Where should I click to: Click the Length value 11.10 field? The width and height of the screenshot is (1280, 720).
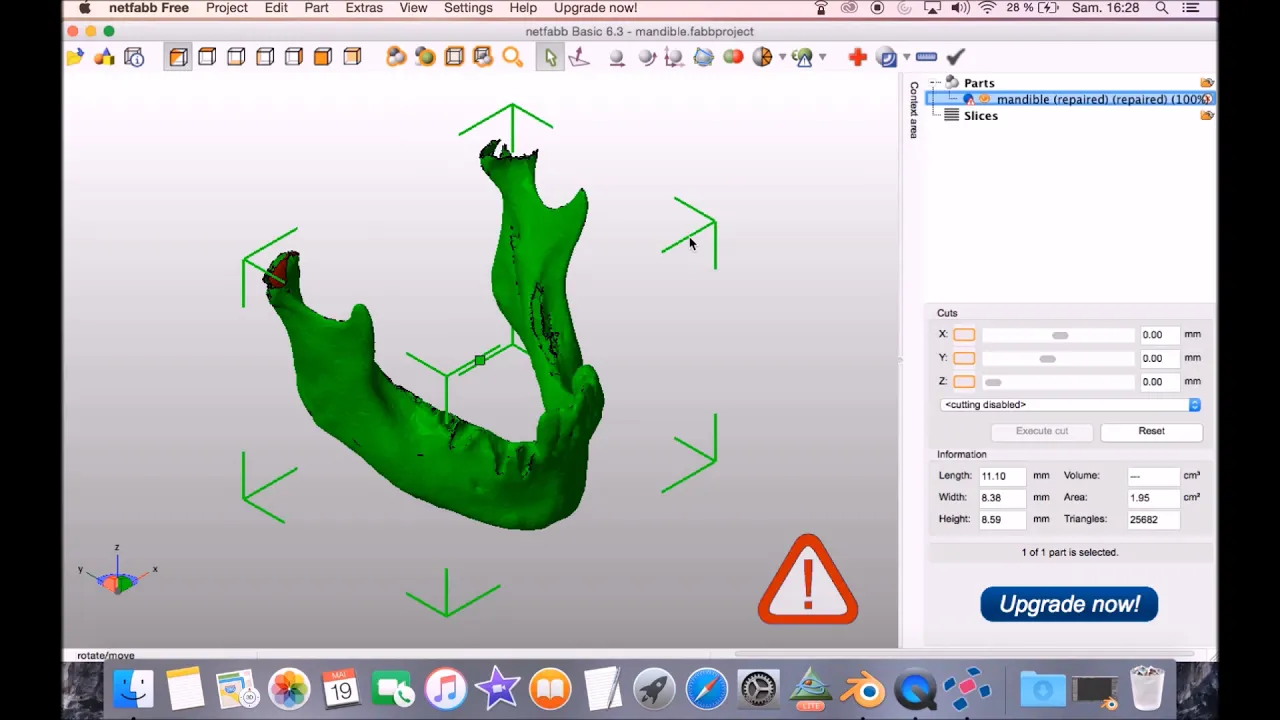1003,476
